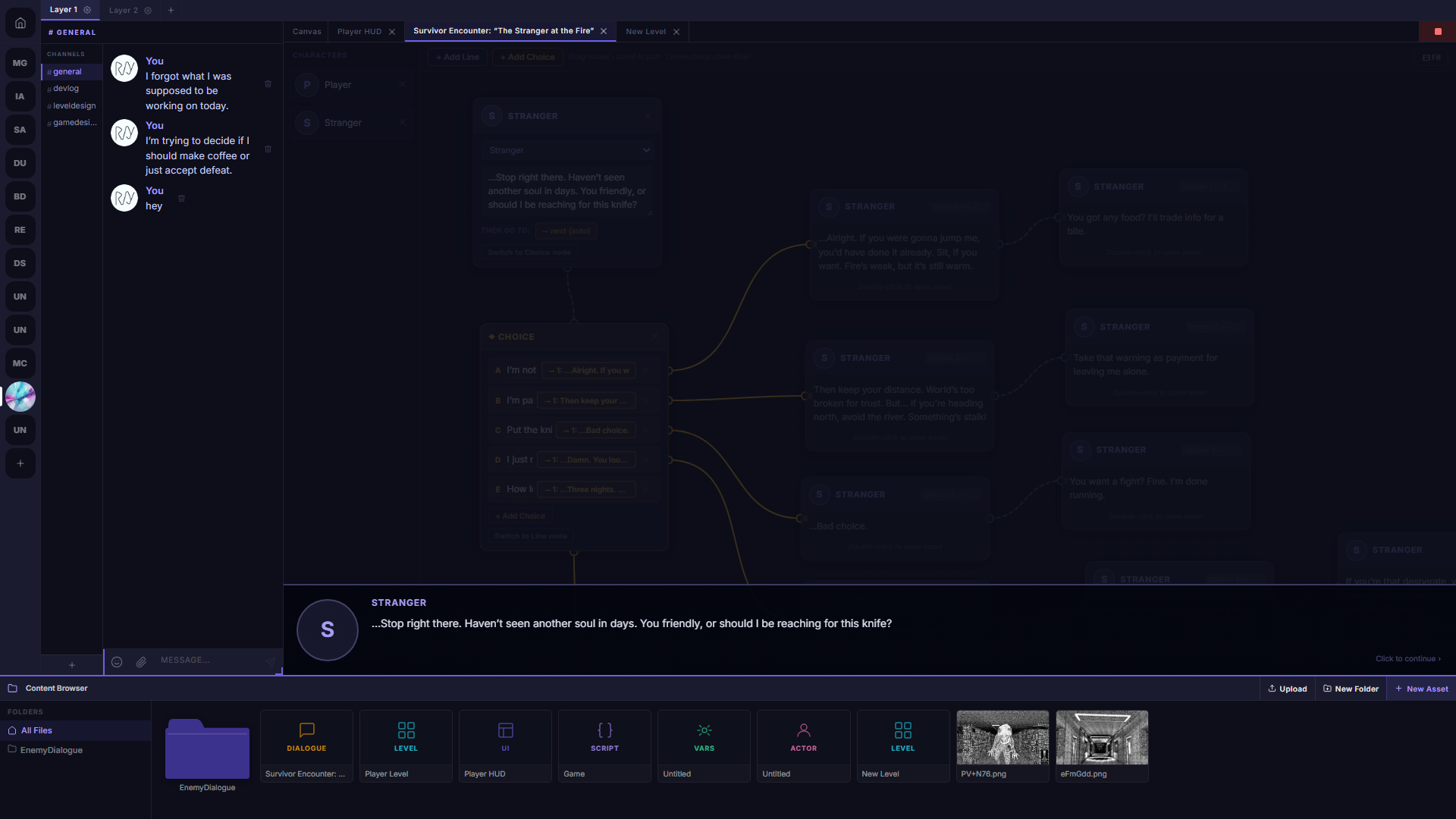Open the eFmGdd.png image
The height and width of the screenshot is (819, 1456).
(1102, 746)
